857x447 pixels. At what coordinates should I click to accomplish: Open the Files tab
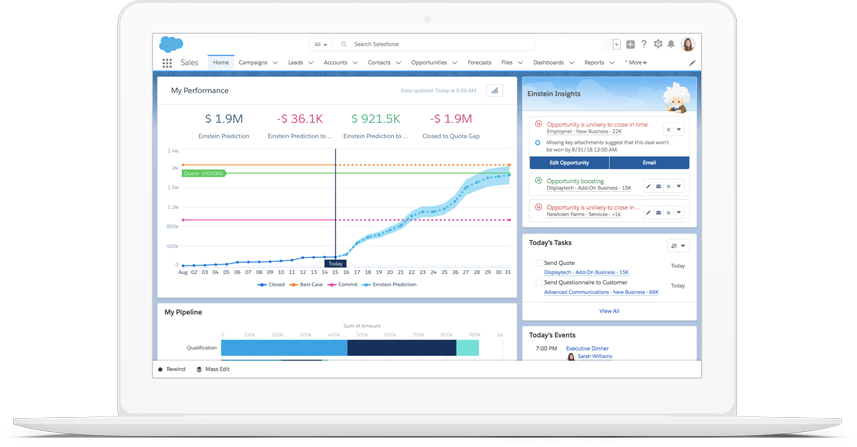click(x=507, y=63)
